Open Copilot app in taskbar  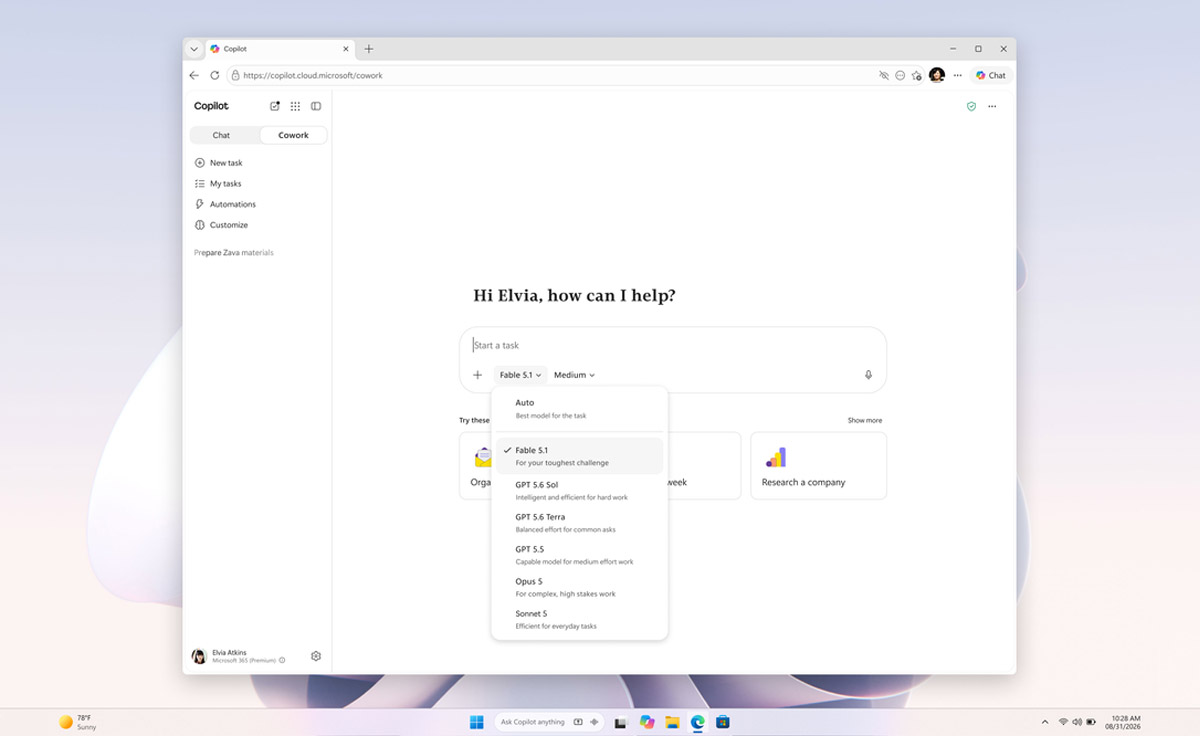click(x=647, y=722)
